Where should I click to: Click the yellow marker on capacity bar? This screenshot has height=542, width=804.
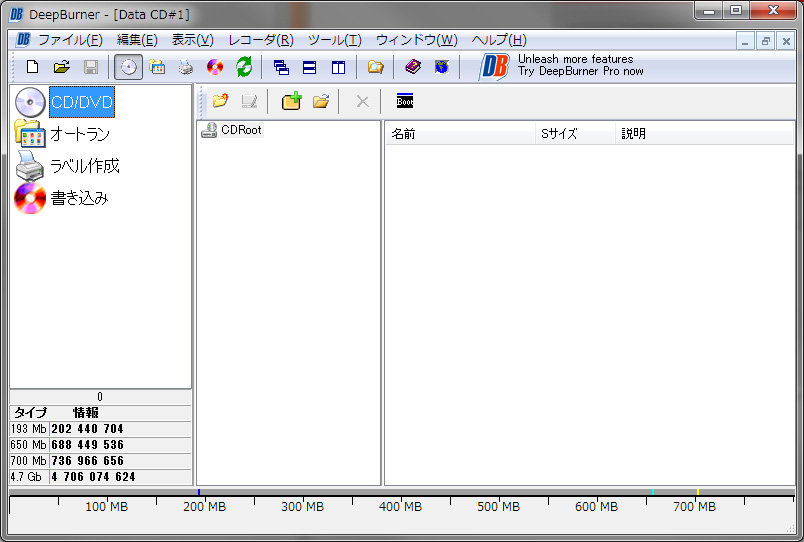tap(698, 492)
